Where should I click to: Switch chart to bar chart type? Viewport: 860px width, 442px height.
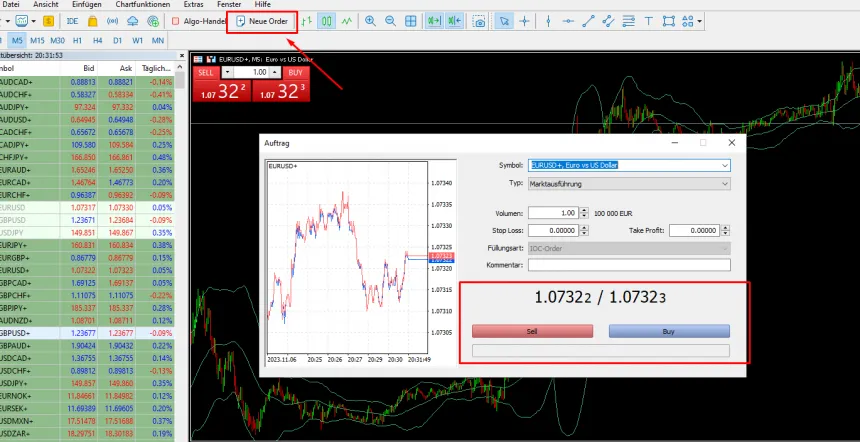click(x=307, y=21)
